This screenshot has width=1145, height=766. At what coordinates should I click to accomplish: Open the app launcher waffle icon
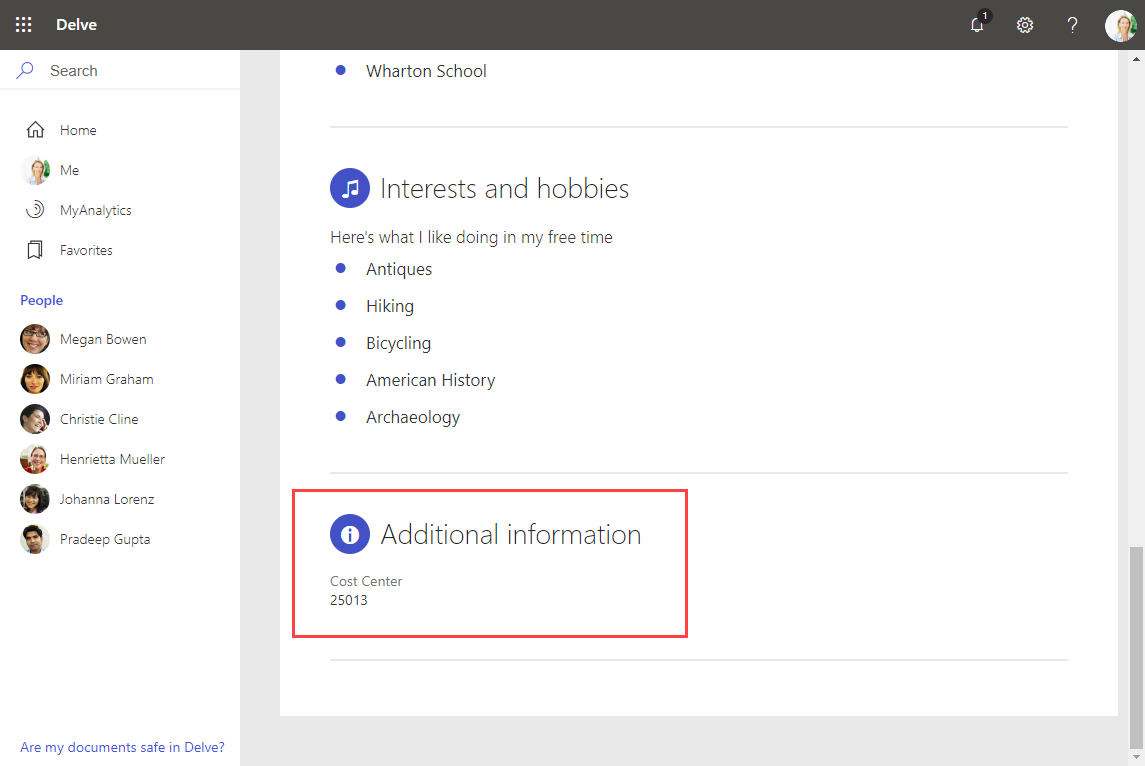[x=24, y=25]
